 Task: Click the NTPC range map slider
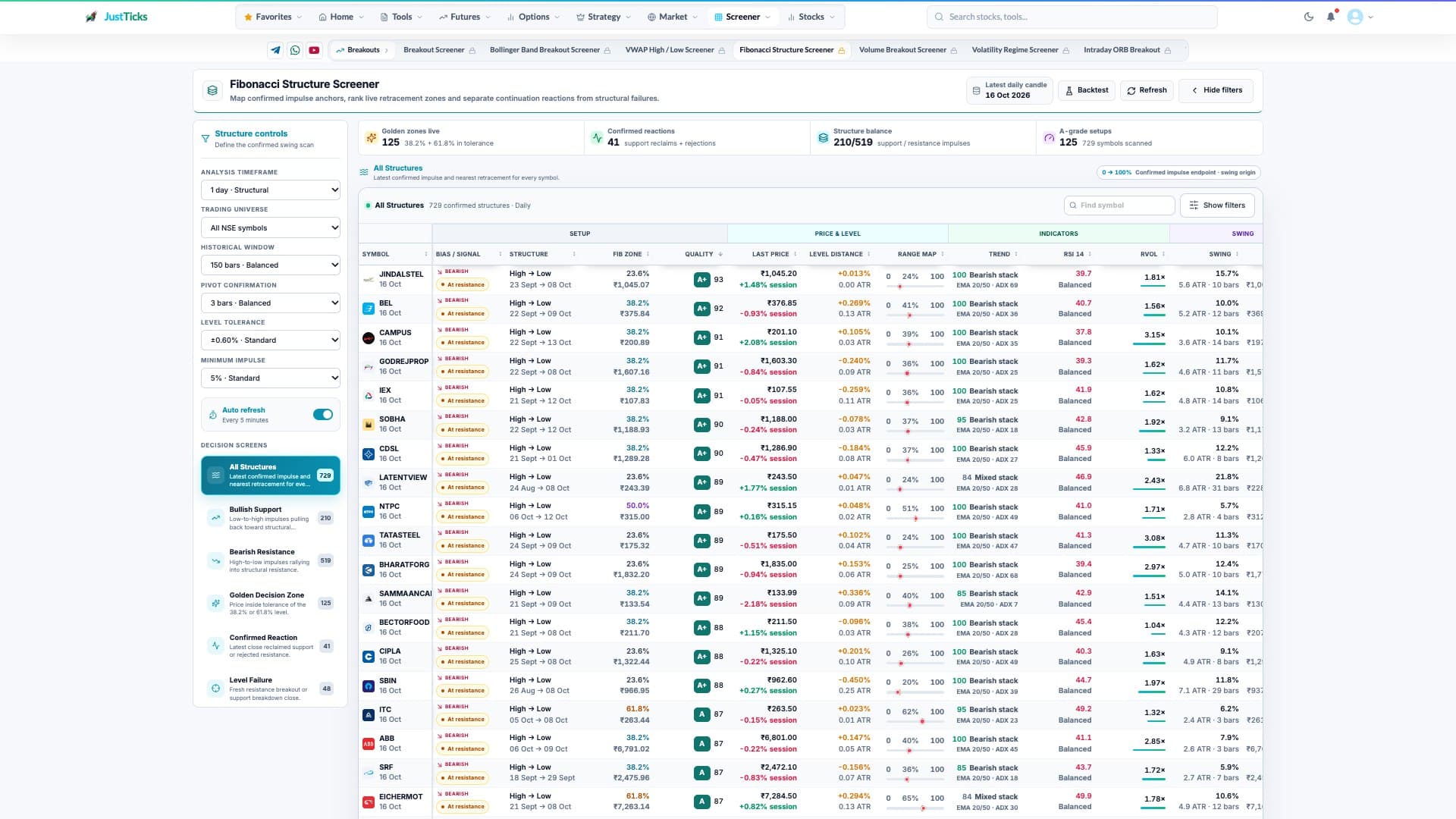(x=915, y=519)
